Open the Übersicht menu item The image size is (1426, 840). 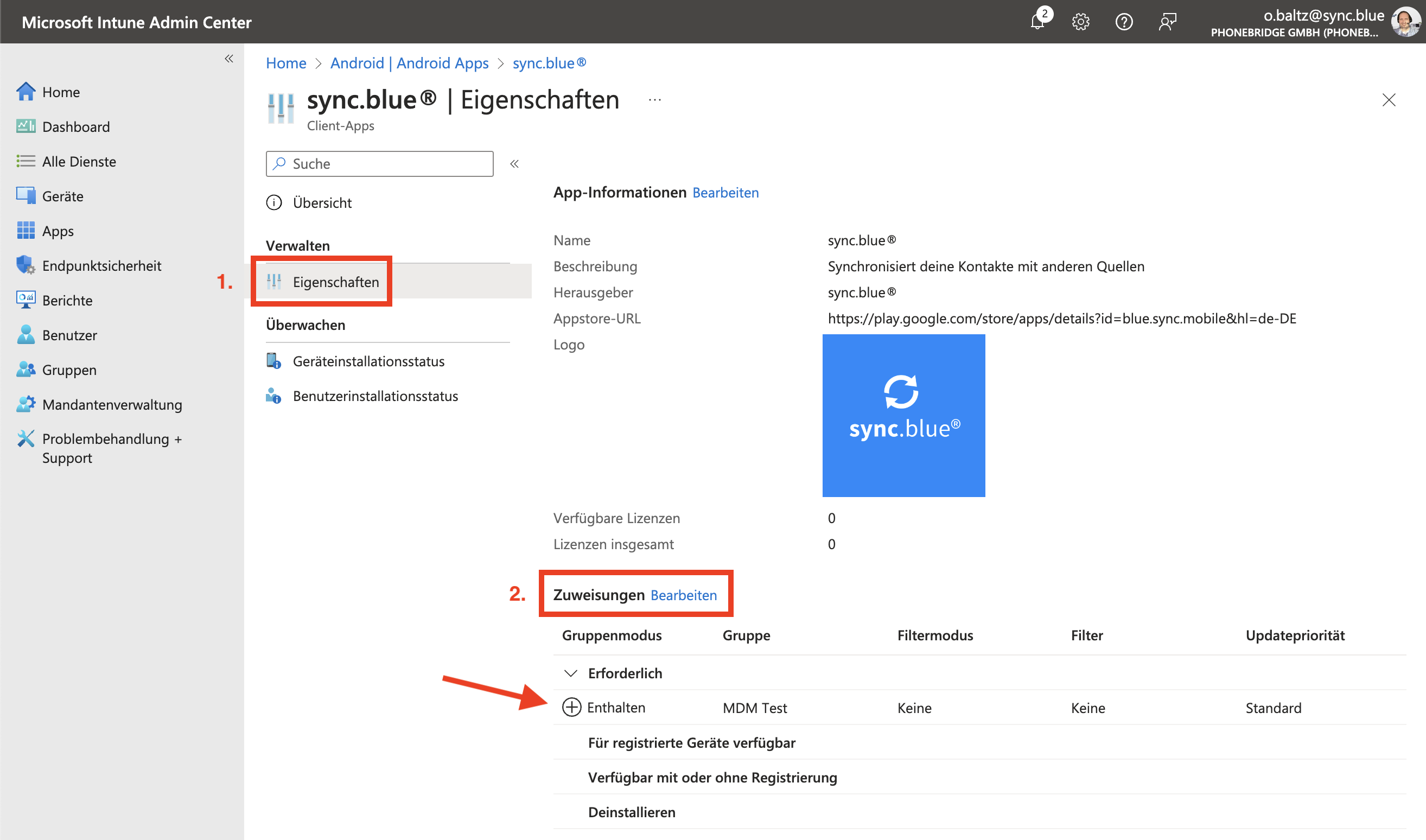pos(322,202)
